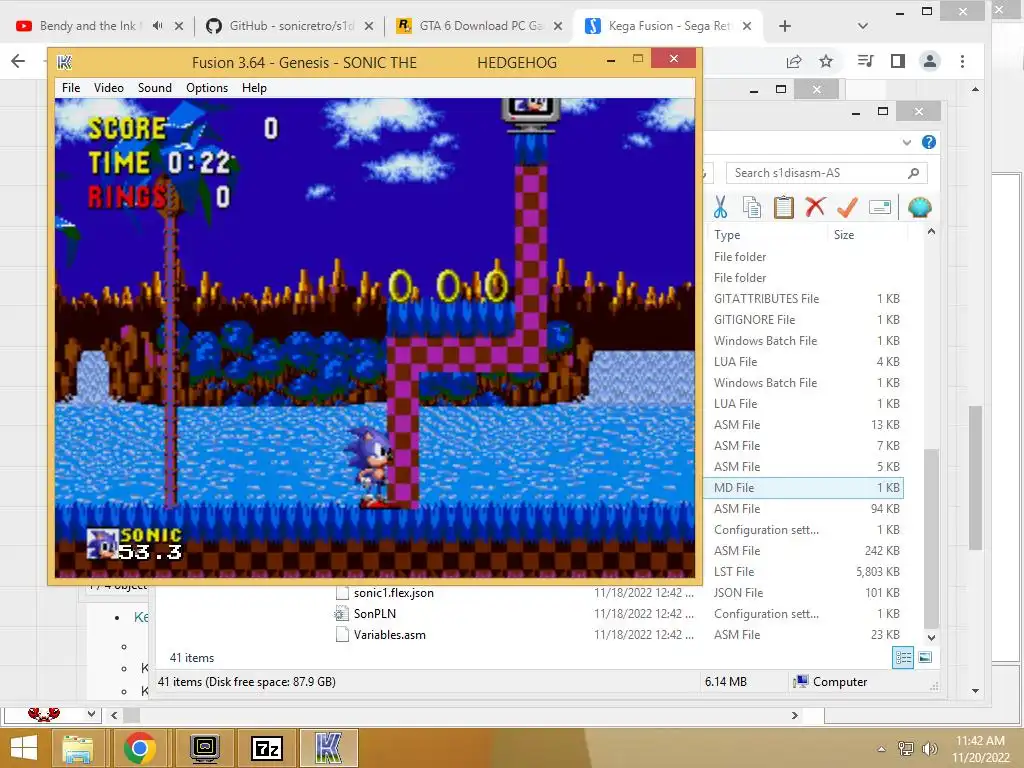Viewport: 1024px width, 768px height.
Task: Go back in Chrome
Action: coord(18,61)
